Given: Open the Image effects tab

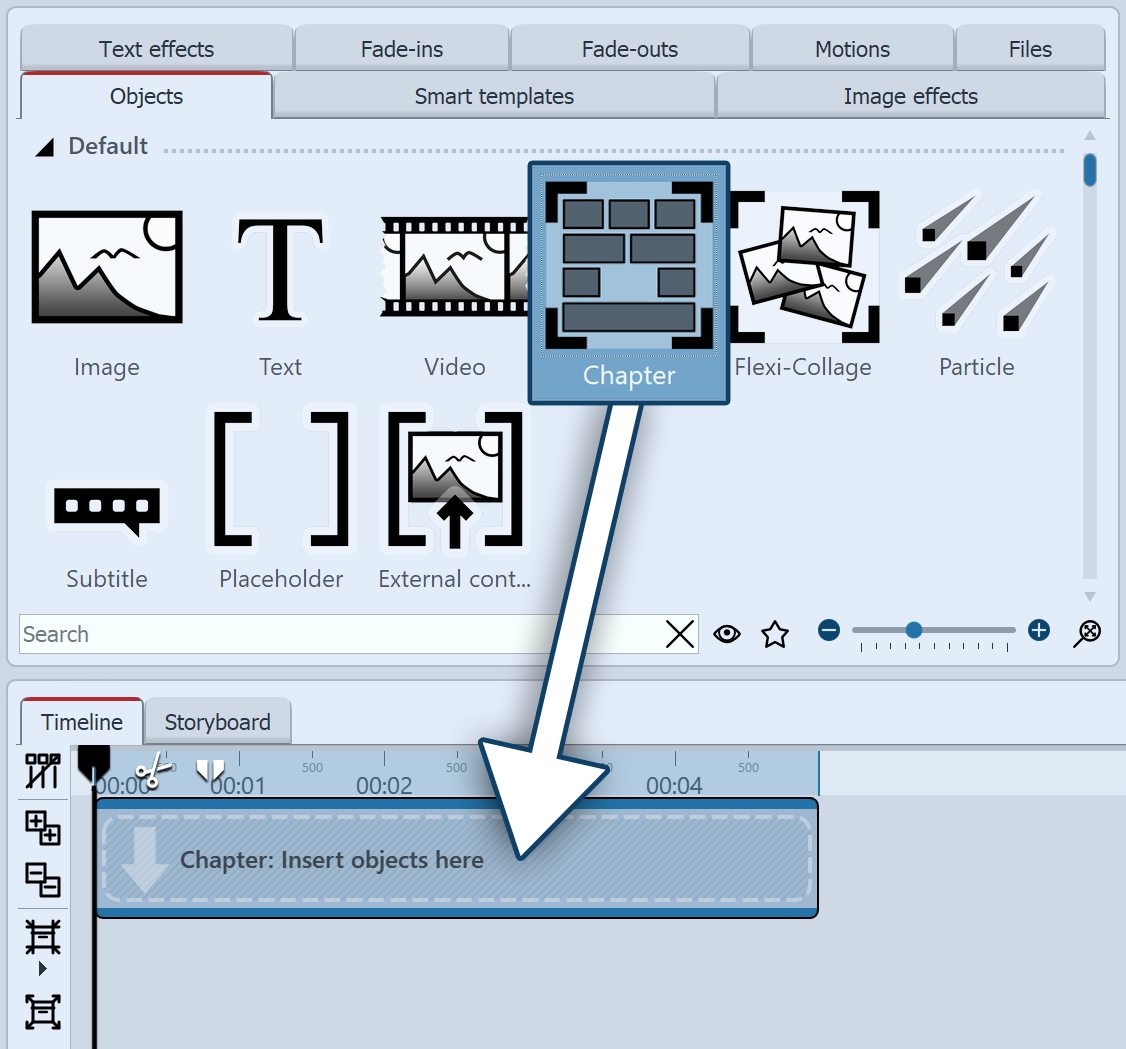Looking at the screenshot, I should [910, 97].
